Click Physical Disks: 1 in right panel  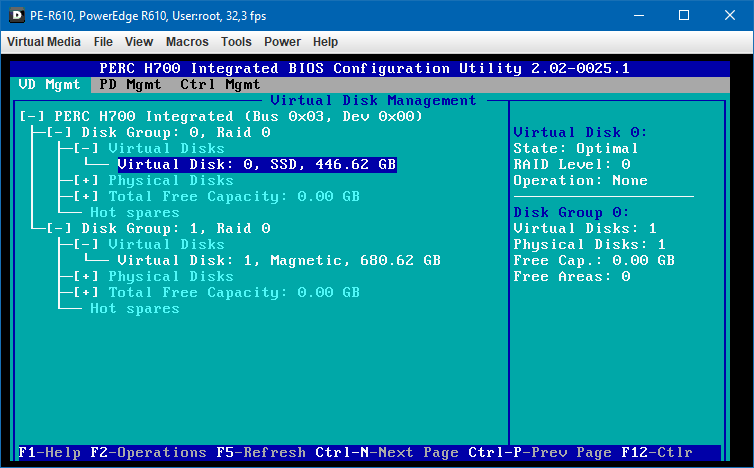[x=590, y=244]
